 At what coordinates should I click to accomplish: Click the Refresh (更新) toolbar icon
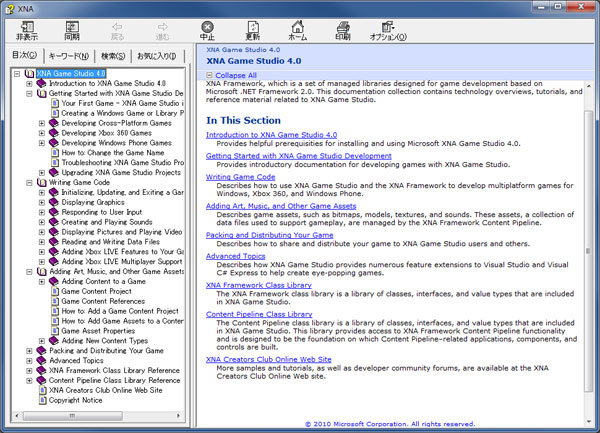[253, 27]
